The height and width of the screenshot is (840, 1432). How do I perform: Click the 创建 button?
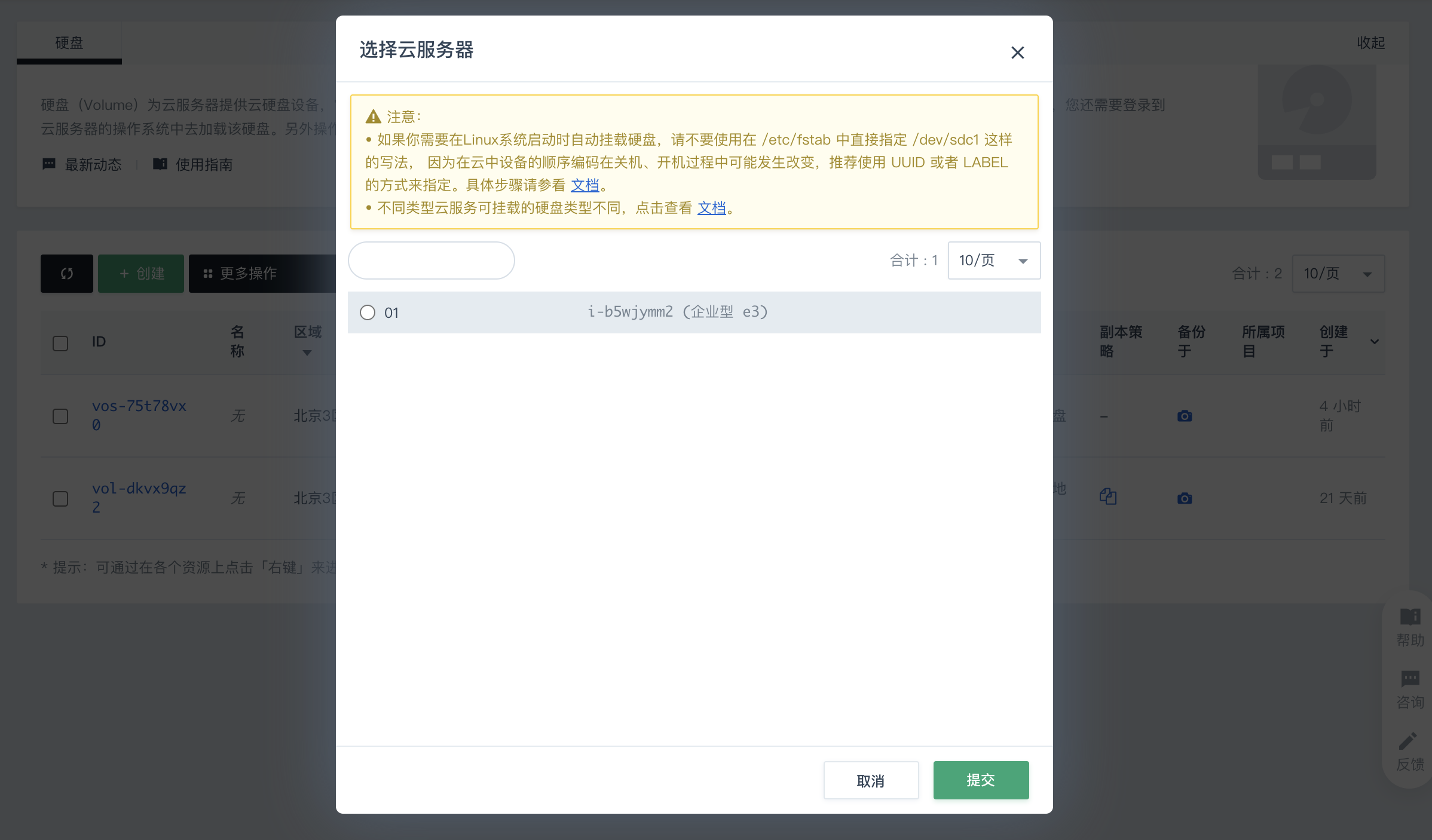[141, 274]
